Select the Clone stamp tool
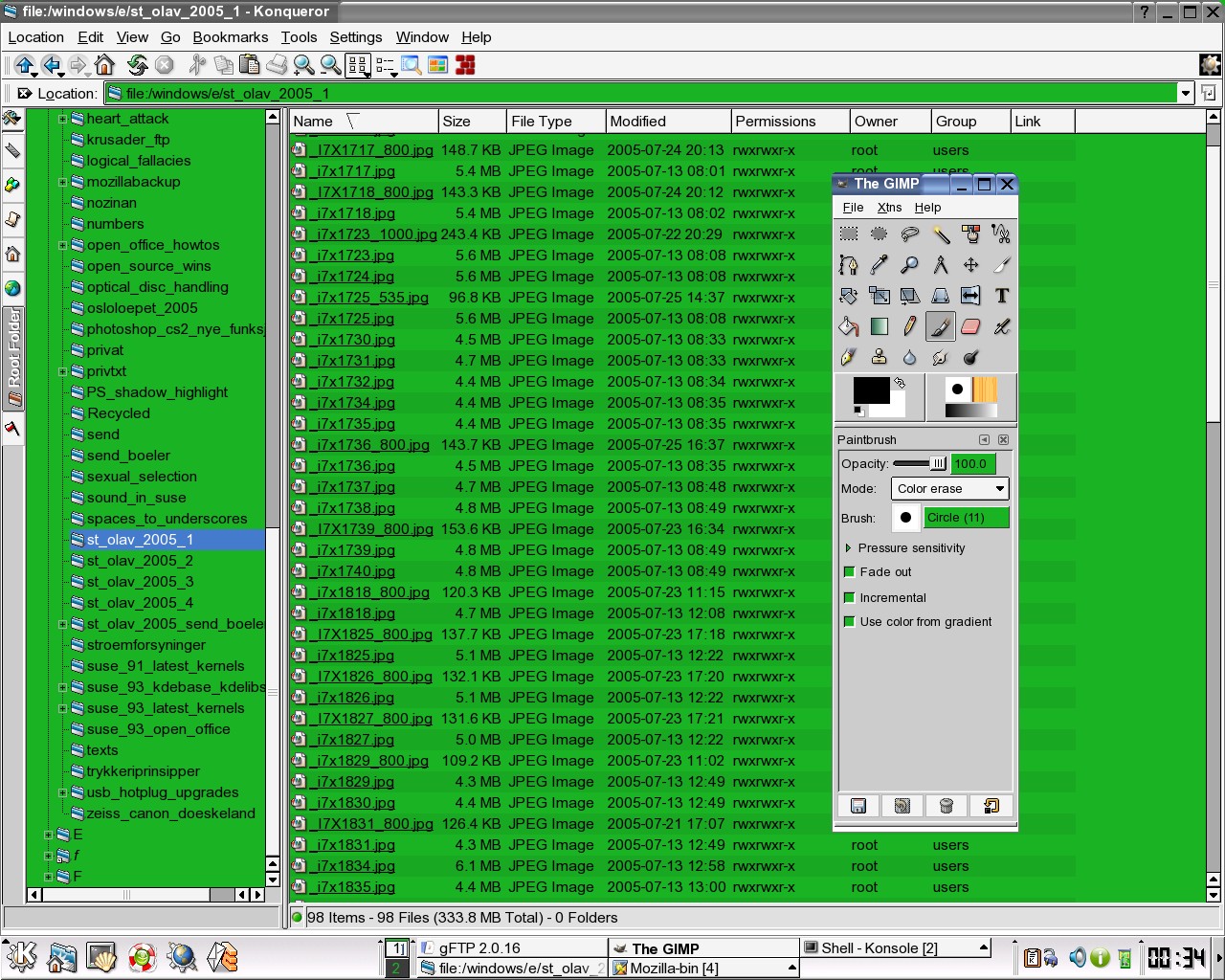 879,358
